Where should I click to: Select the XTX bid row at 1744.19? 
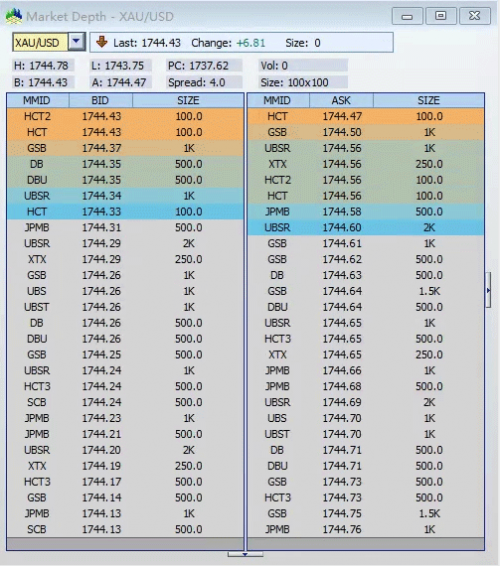(125, 466)
